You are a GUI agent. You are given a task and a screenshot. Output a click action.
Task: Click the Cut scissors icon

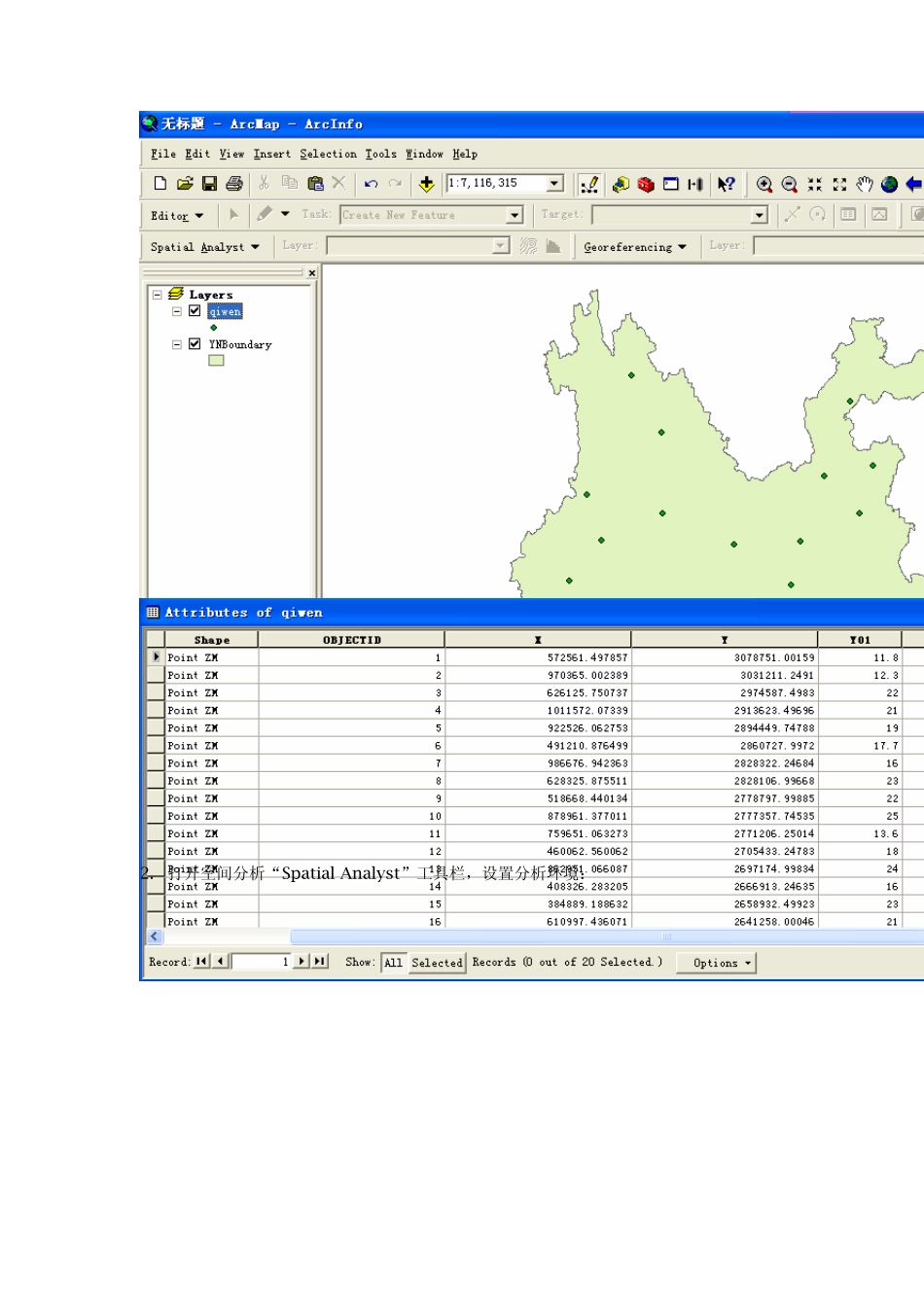click(x=264, y=183)
